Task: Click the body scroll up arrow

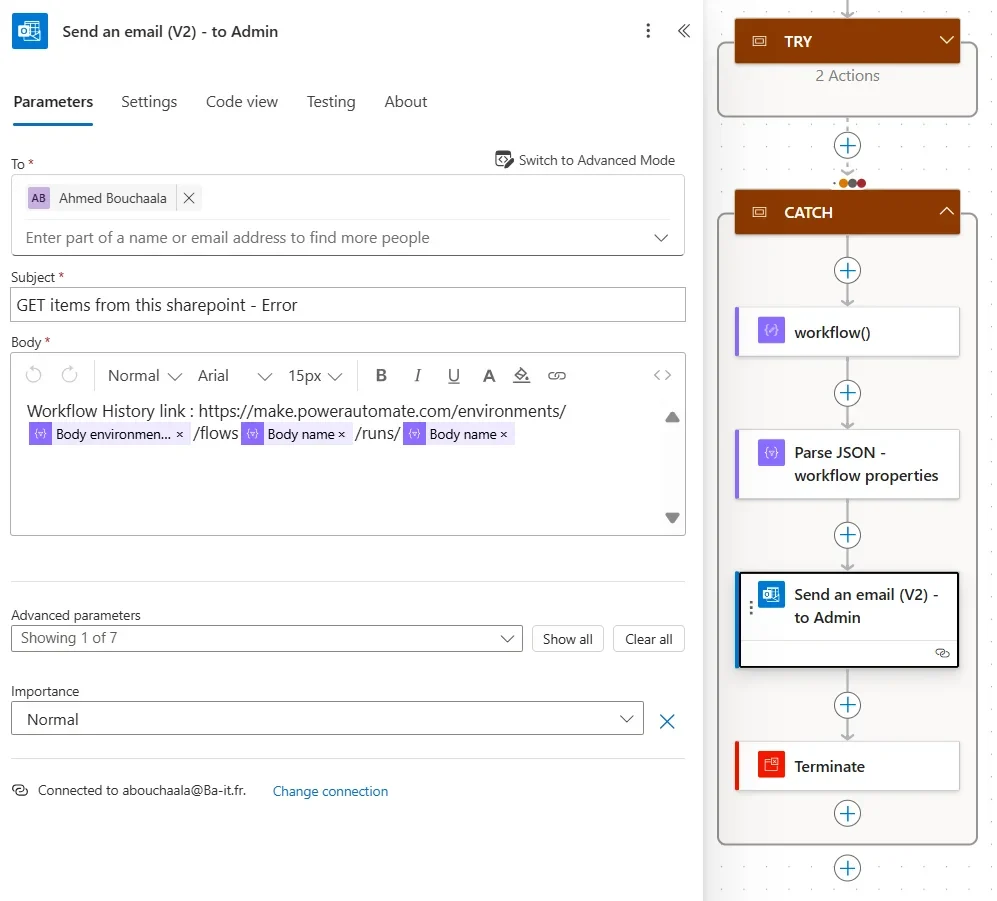Action: point(672,417)
